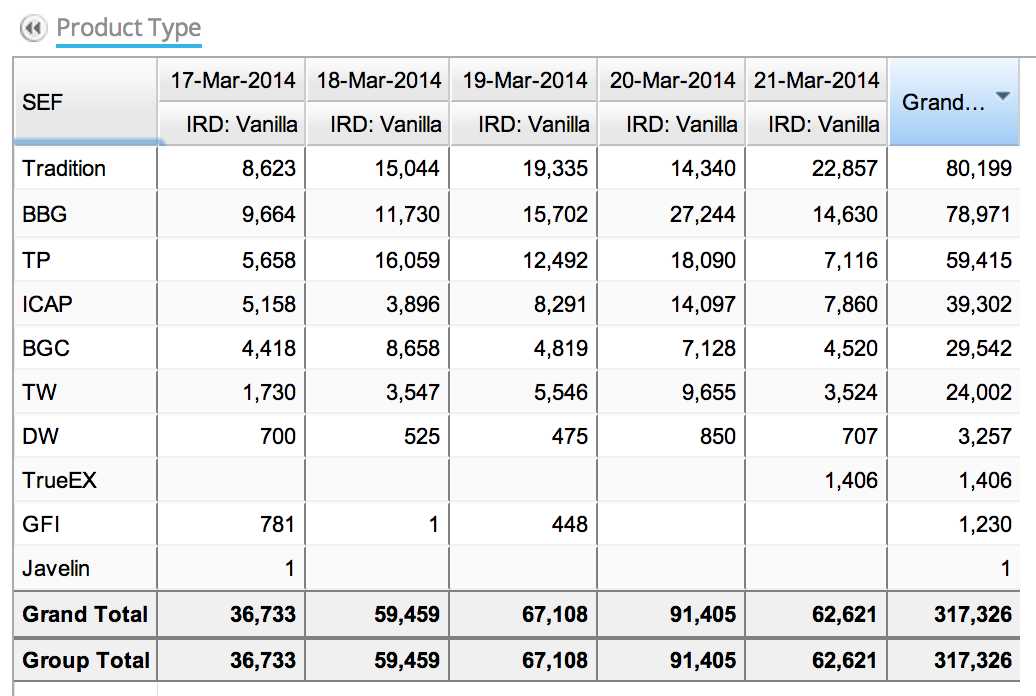Select the ICAP row label
The image size is (1036, 696).
(47, 304)
